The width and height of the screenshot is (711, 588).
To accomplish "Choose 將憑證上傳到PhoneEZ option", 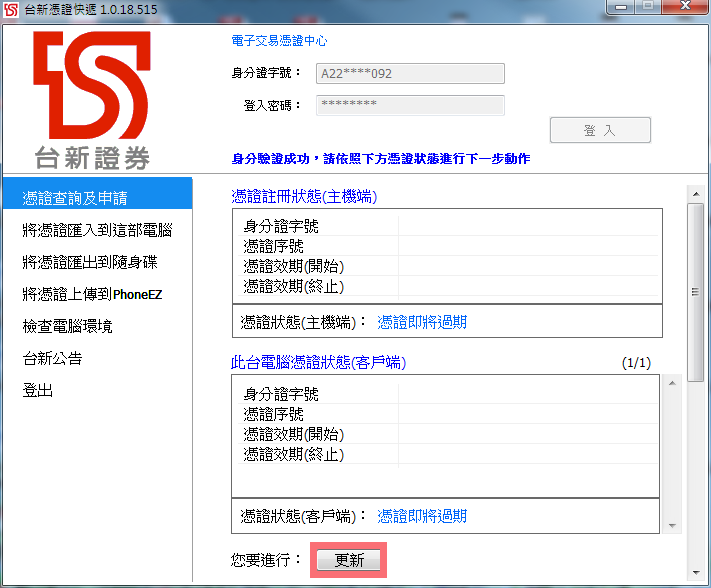I will [x=93, y=294].
